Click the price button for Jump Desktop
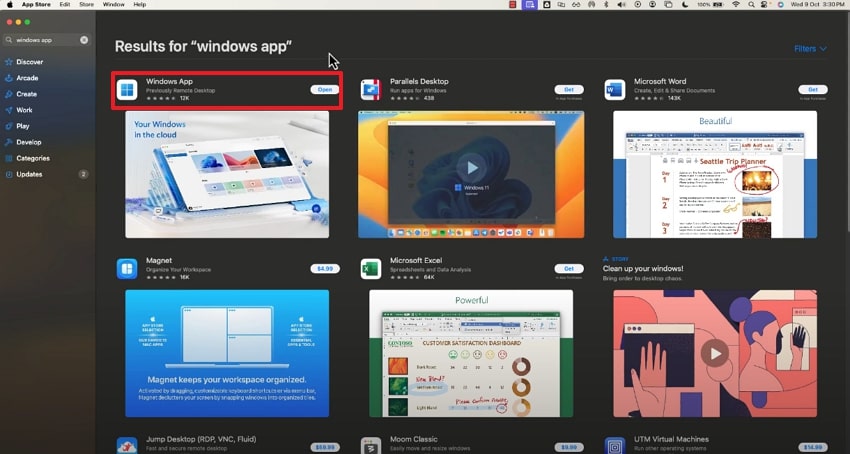The height and width of the screenshot is (454, 850). coord(325,447)
